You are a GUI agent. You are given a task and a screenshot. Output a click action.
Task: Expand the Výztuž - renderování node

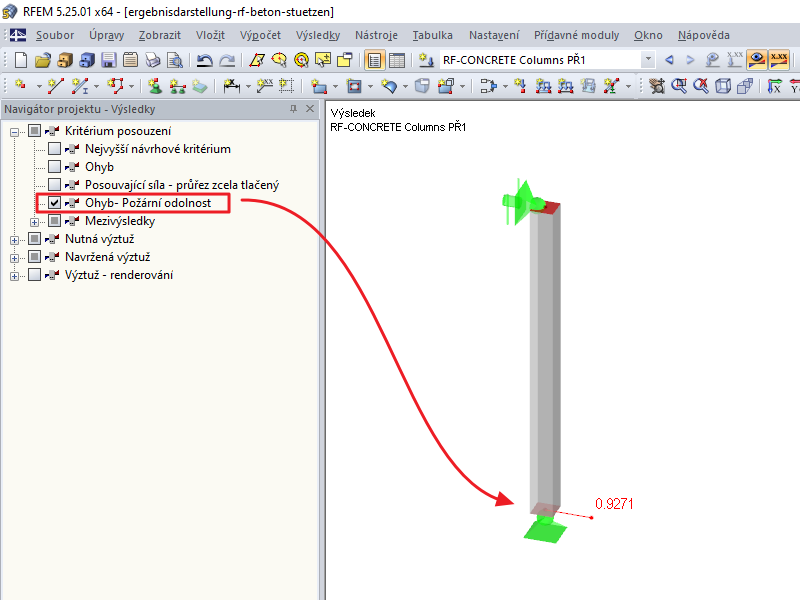(14, 276)
